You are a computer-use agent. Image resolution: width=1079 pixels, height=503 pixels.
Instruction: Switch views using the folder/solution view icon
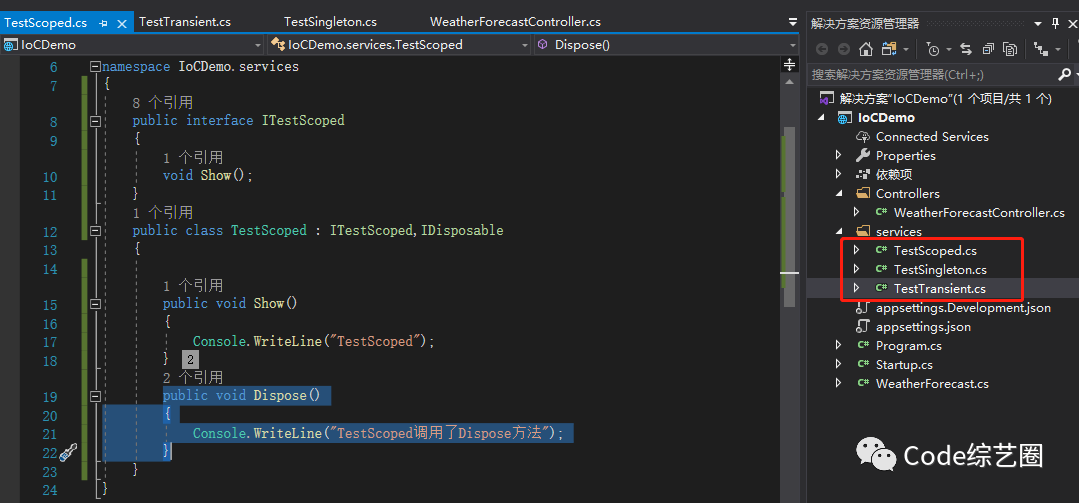click(889, 49)
